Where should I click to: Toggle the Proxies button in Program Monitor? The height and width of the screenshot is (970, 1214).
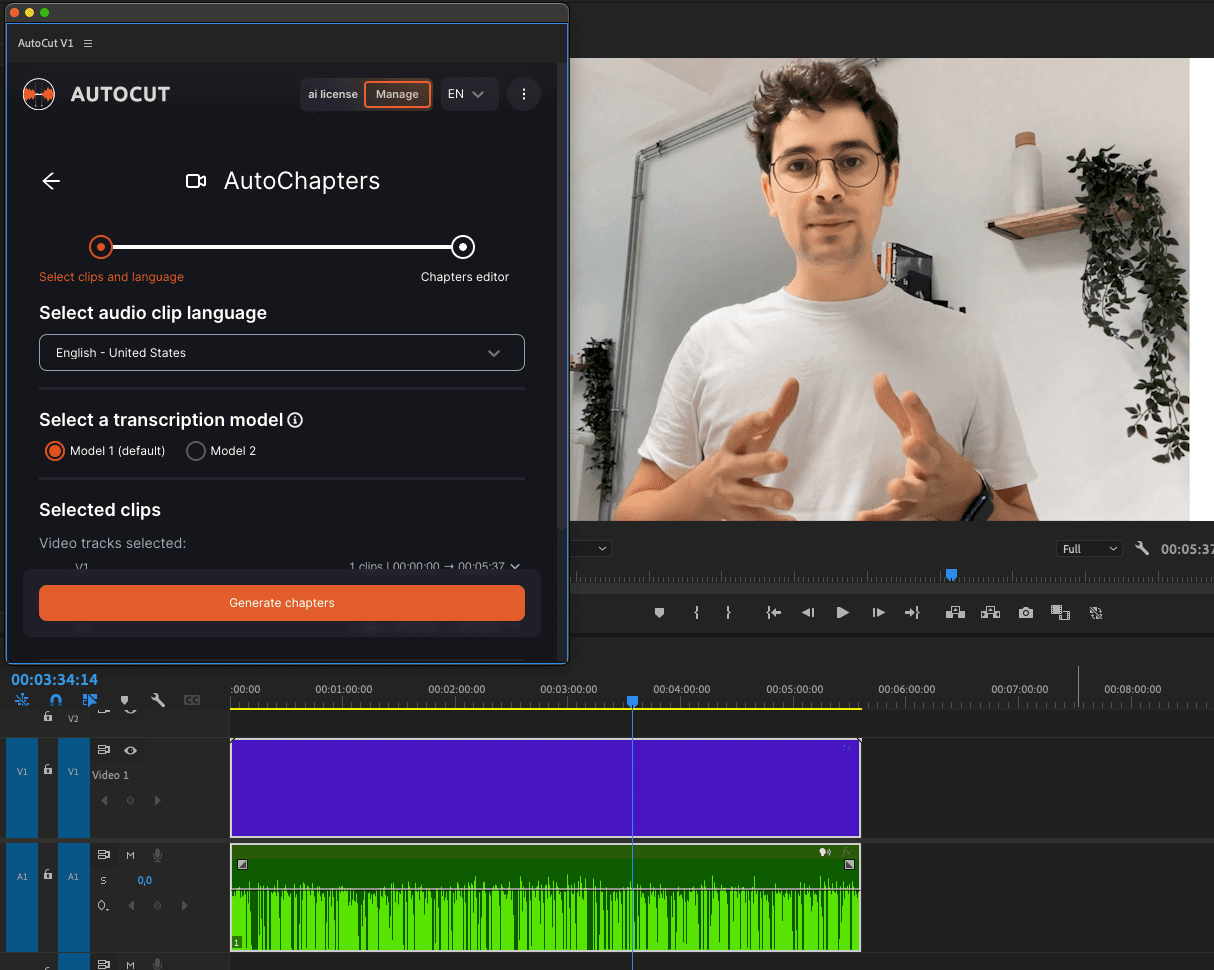tap(1096, 613)
